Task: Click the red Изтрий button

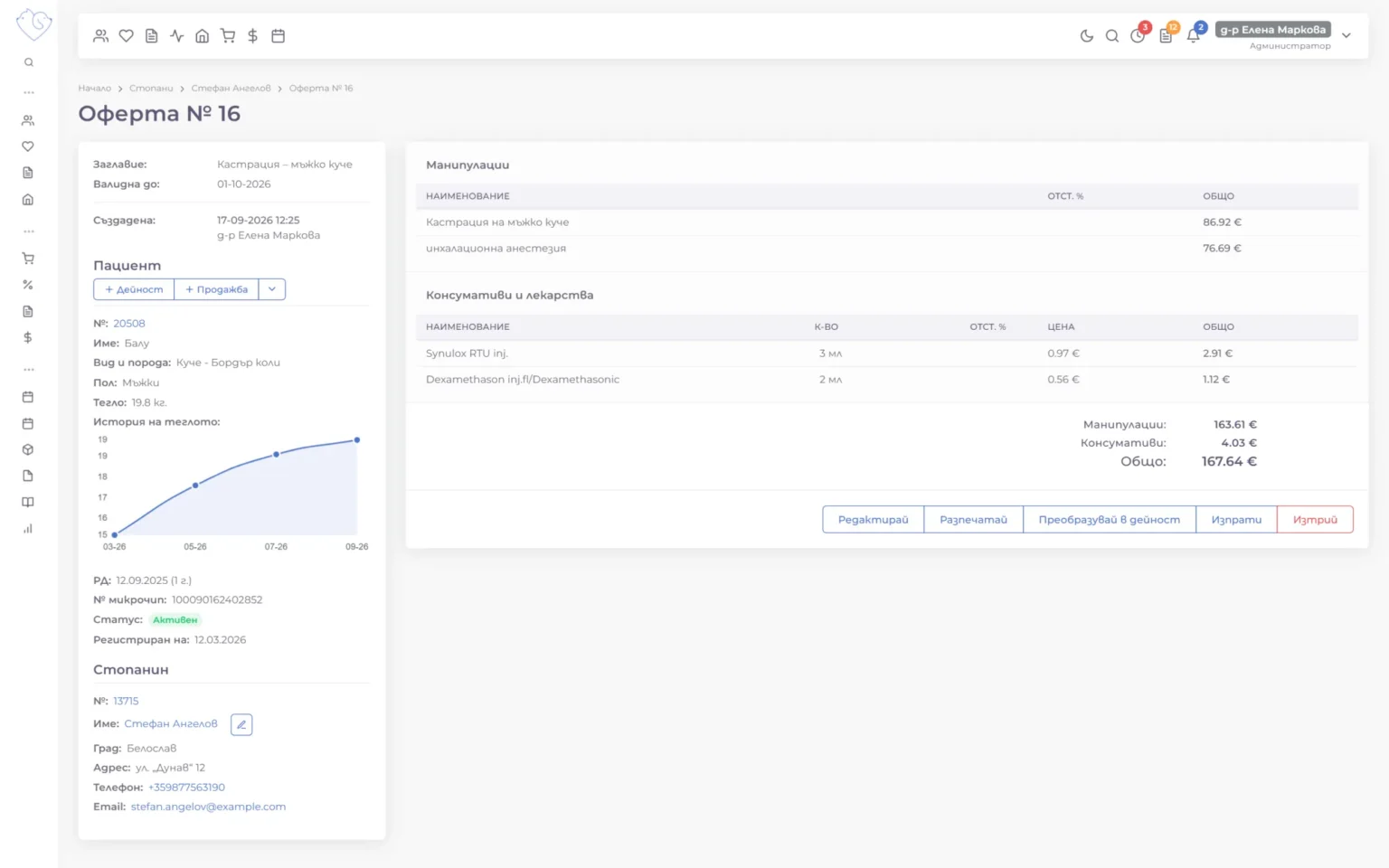Action: 1316,520
